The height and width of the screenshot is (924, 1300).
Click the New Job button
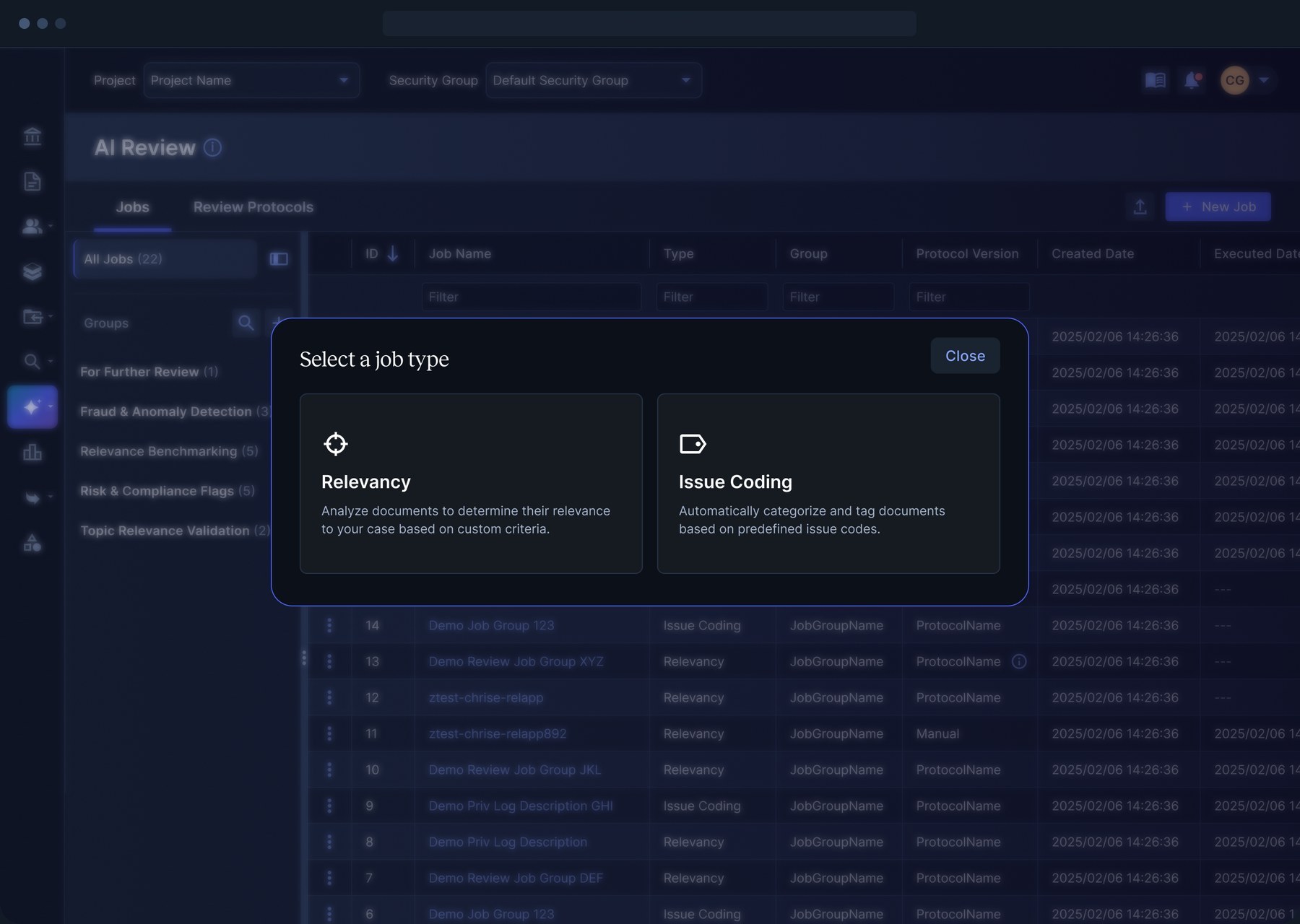pos(1218,207)
